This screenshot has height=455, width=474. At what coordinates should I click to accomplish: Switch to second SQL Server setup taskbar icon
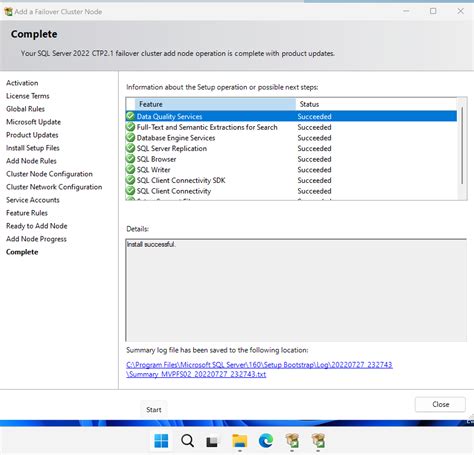(x=318, y=441)
